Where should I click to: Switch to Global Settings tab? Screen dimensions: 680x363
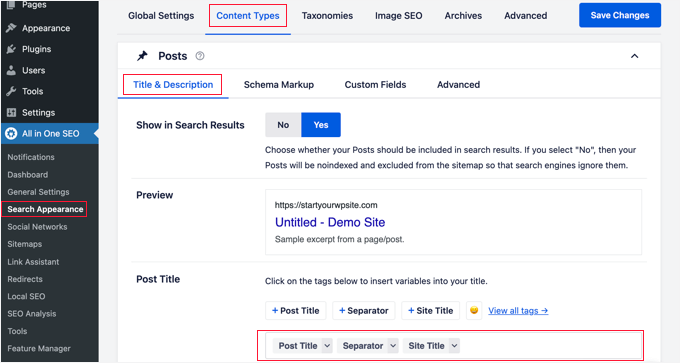point(161,16)
